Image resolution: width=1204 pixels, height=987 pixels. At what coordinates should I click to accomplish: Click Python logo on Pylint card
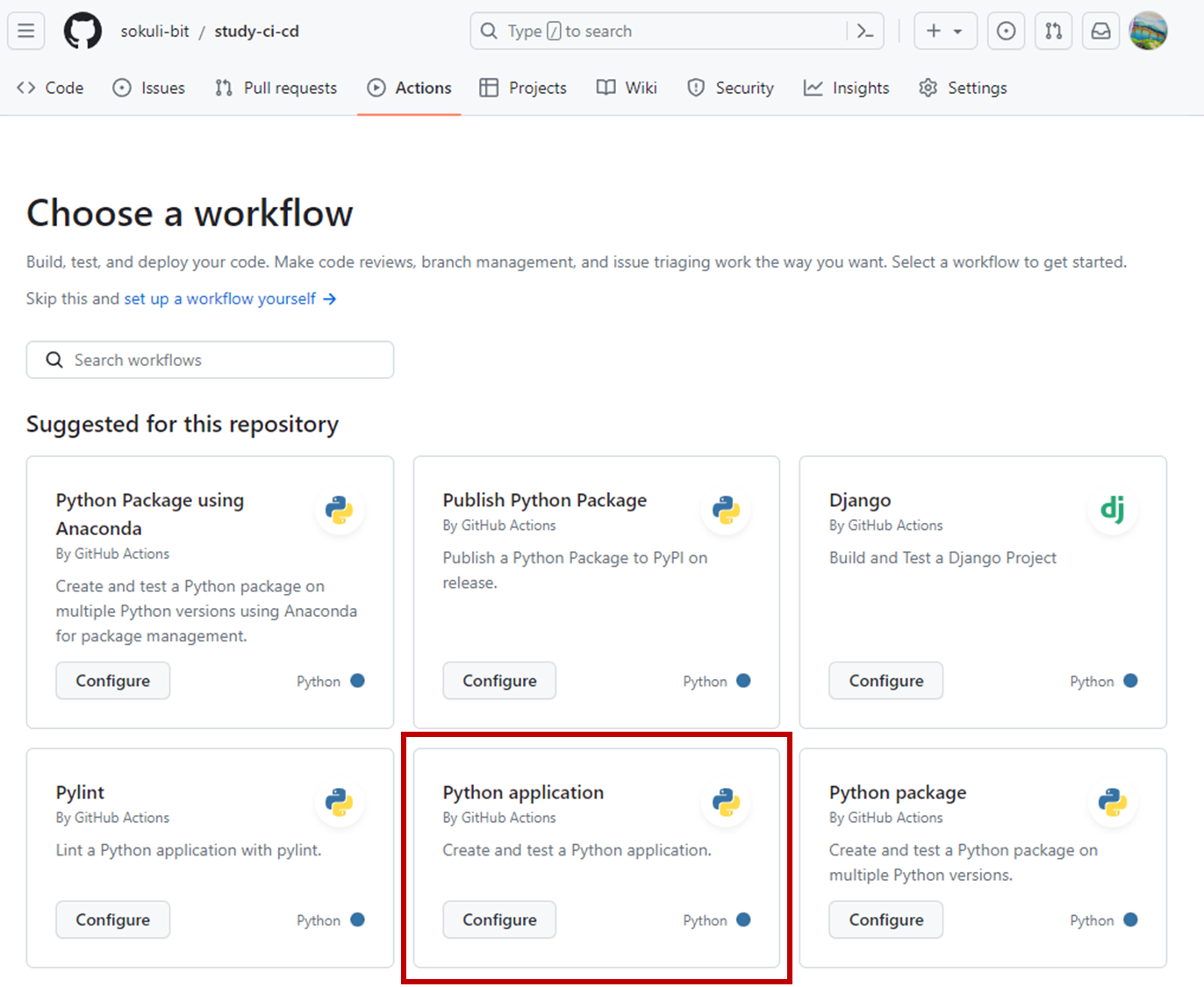pos(339,802)
